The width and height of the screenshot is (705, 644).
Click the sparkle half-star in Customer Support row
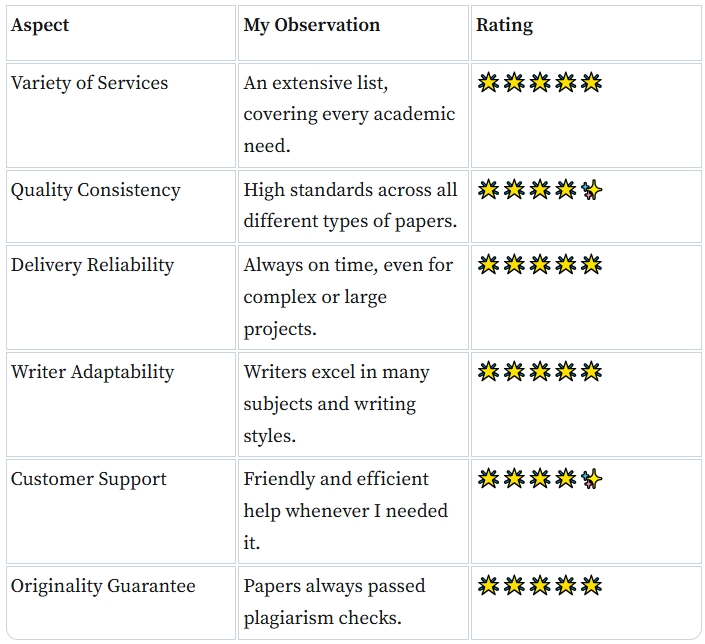(x=592, y=479)
